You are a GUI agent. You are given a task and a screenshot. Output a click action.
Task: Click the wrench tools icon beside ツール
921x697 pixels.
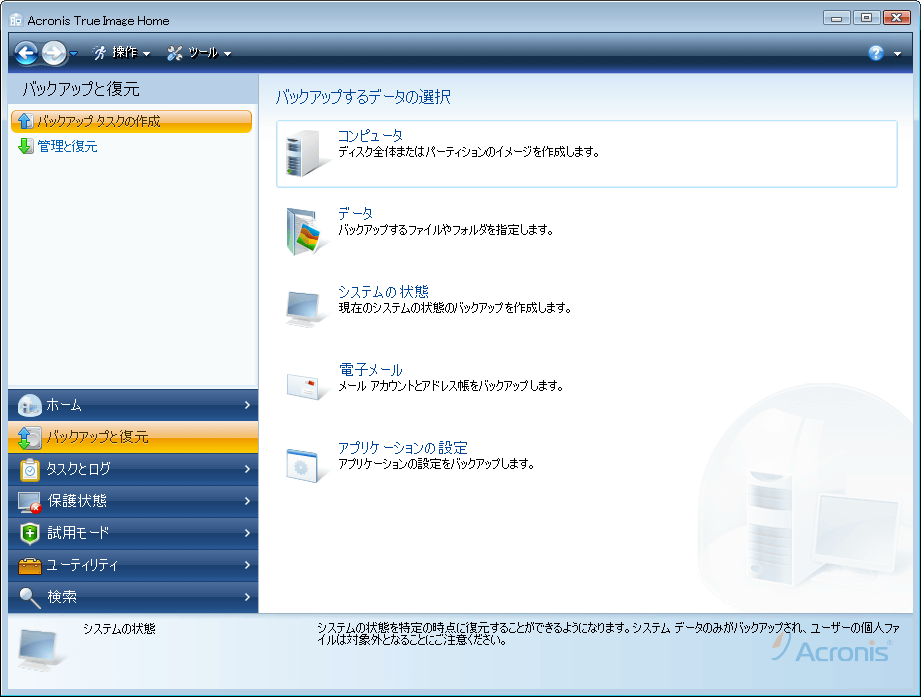click(x=174, y=53)
